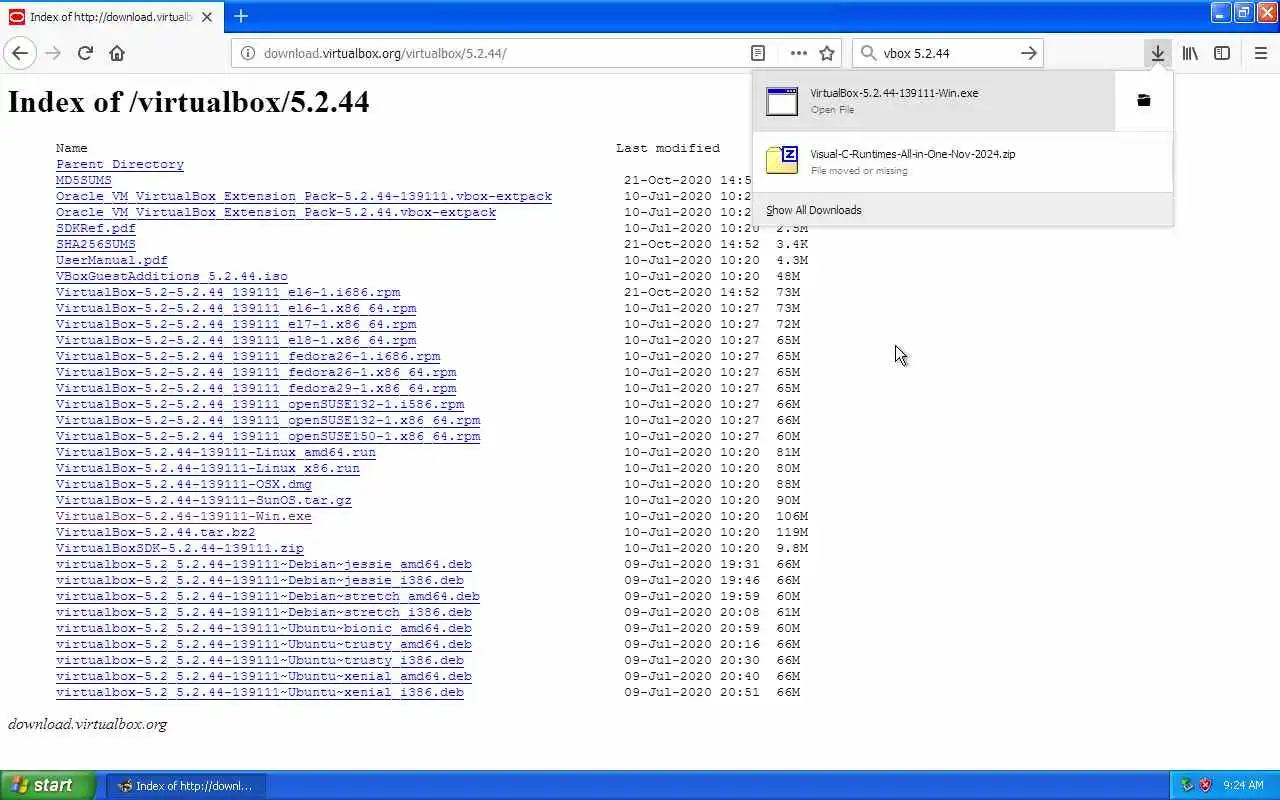The image size is (1280, 800).
Task: Click the red shield tray icon
Action: [1205, 785]
